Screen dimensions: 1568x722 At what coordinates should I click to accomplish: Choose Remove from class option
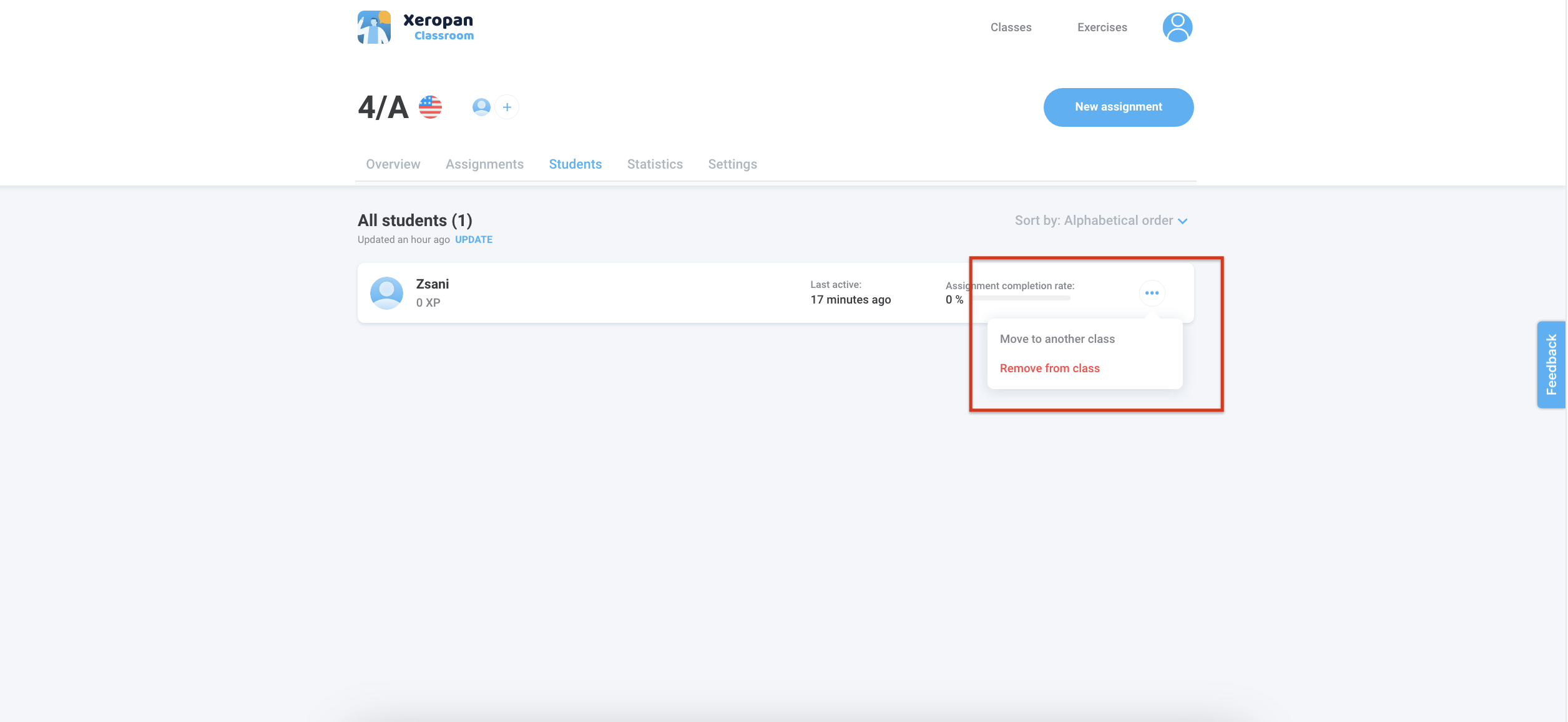[x=1049, y=368]
